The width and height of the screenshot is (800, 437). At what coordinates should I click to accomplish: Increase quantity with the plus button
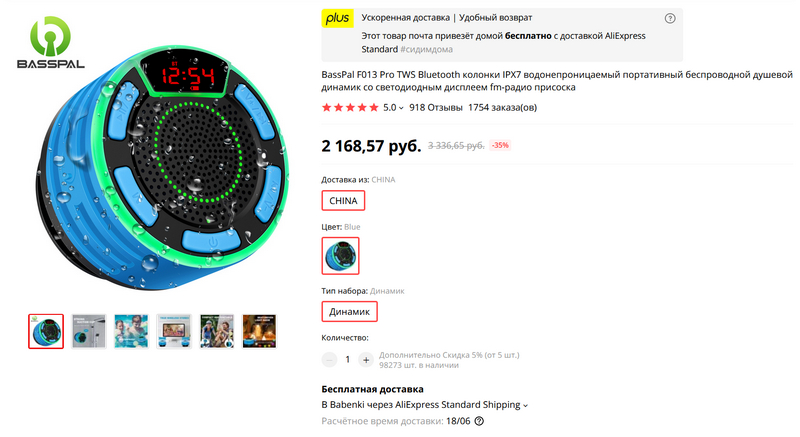click(x=366, y=360)
